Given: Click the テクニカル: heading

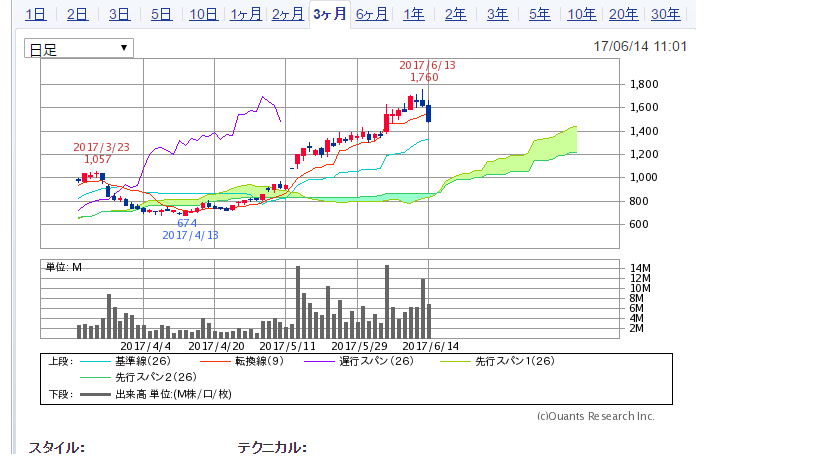Looking at the screenshot, I should point(272,448).
